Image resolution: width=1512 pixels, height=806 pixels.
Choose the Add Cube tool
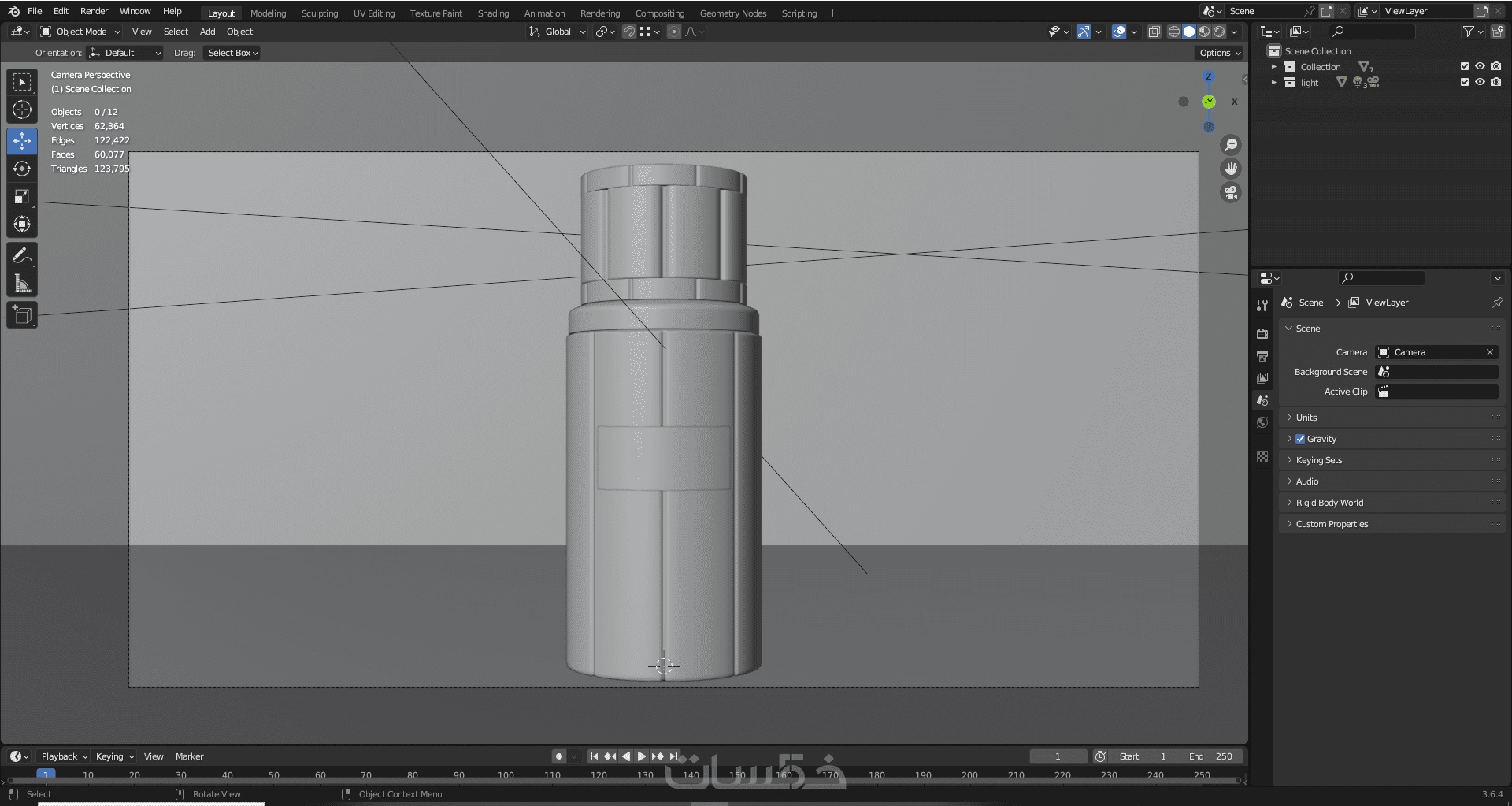(22, 315)
